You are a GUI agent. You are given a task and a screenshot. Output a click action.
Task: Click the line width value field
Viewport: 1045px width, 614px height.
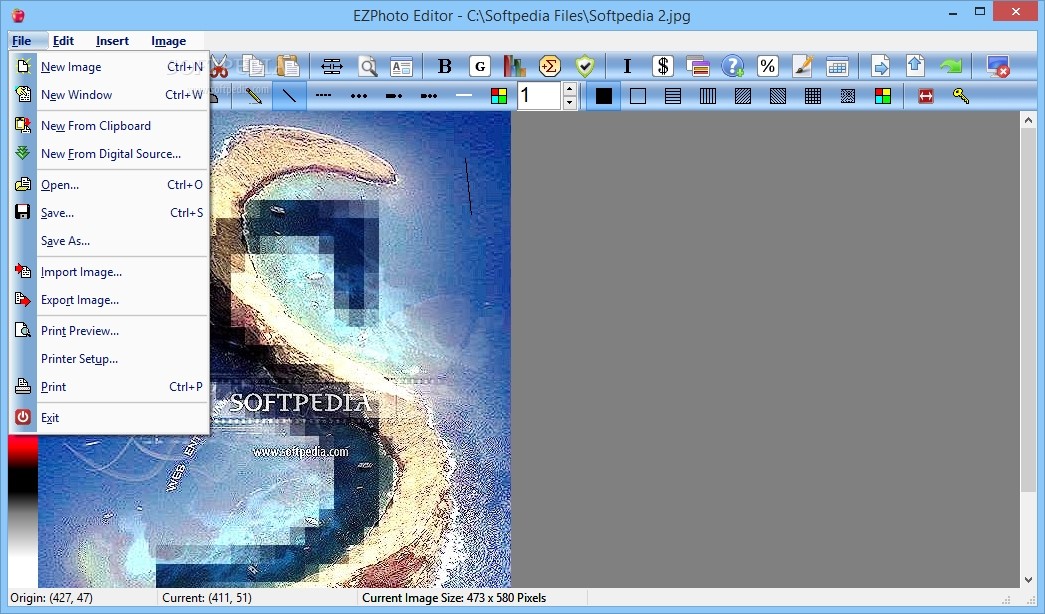coord(539,95)
